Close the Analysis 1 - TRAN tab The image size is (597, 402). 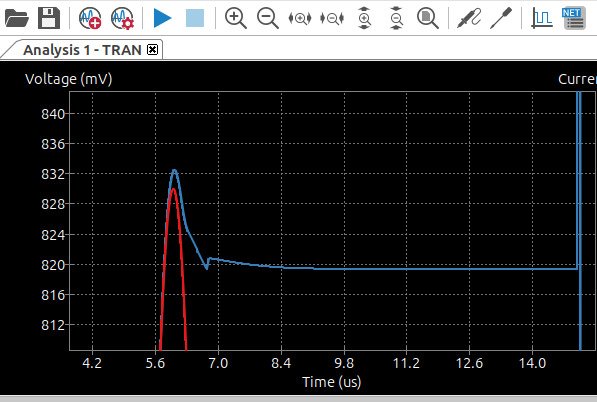pyautogui.click(x=152, y=49)
